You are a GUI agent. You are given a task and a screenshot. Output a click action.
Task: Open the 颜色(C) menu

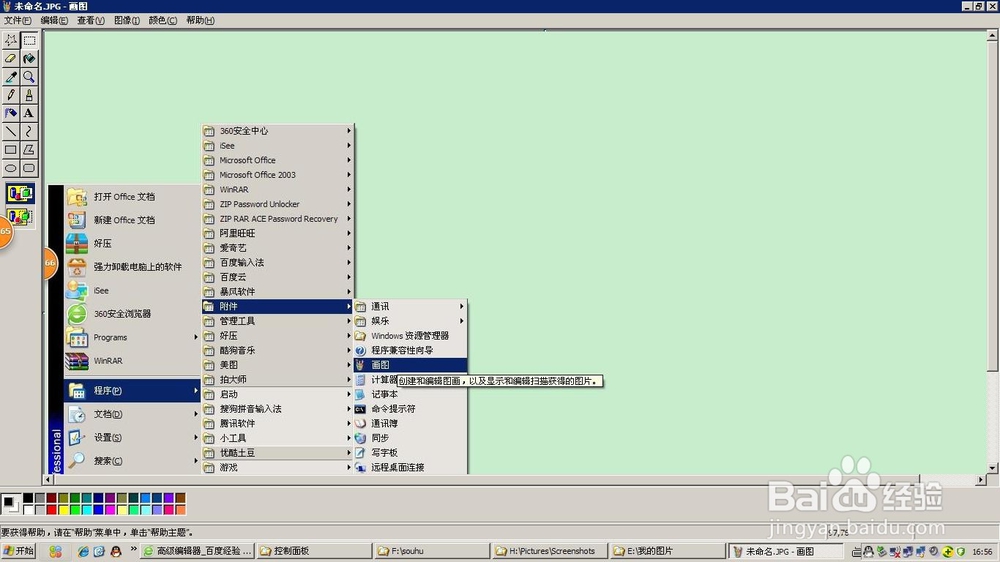[163, 20]
